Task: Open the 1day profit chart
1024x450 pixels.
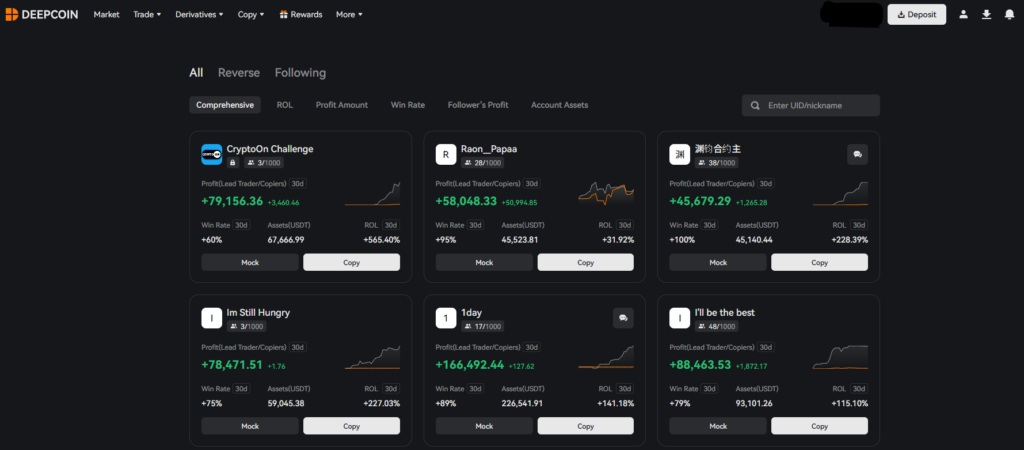Action: (606, 357)
